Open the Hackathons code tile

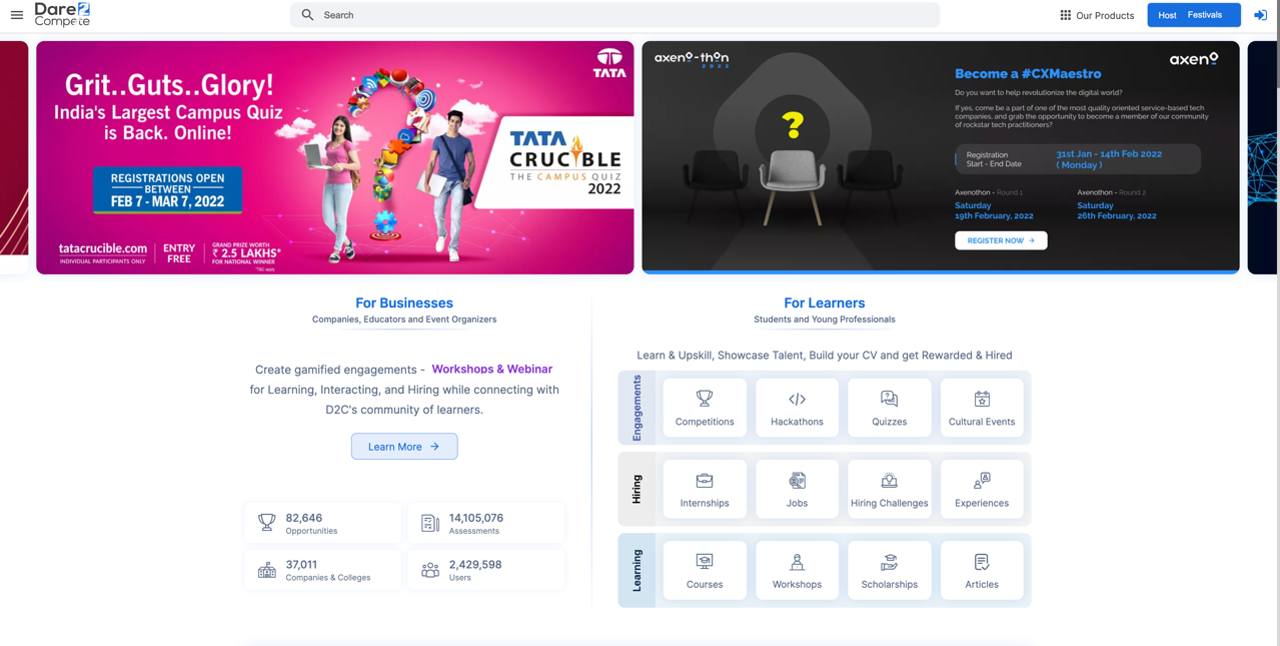797,407
